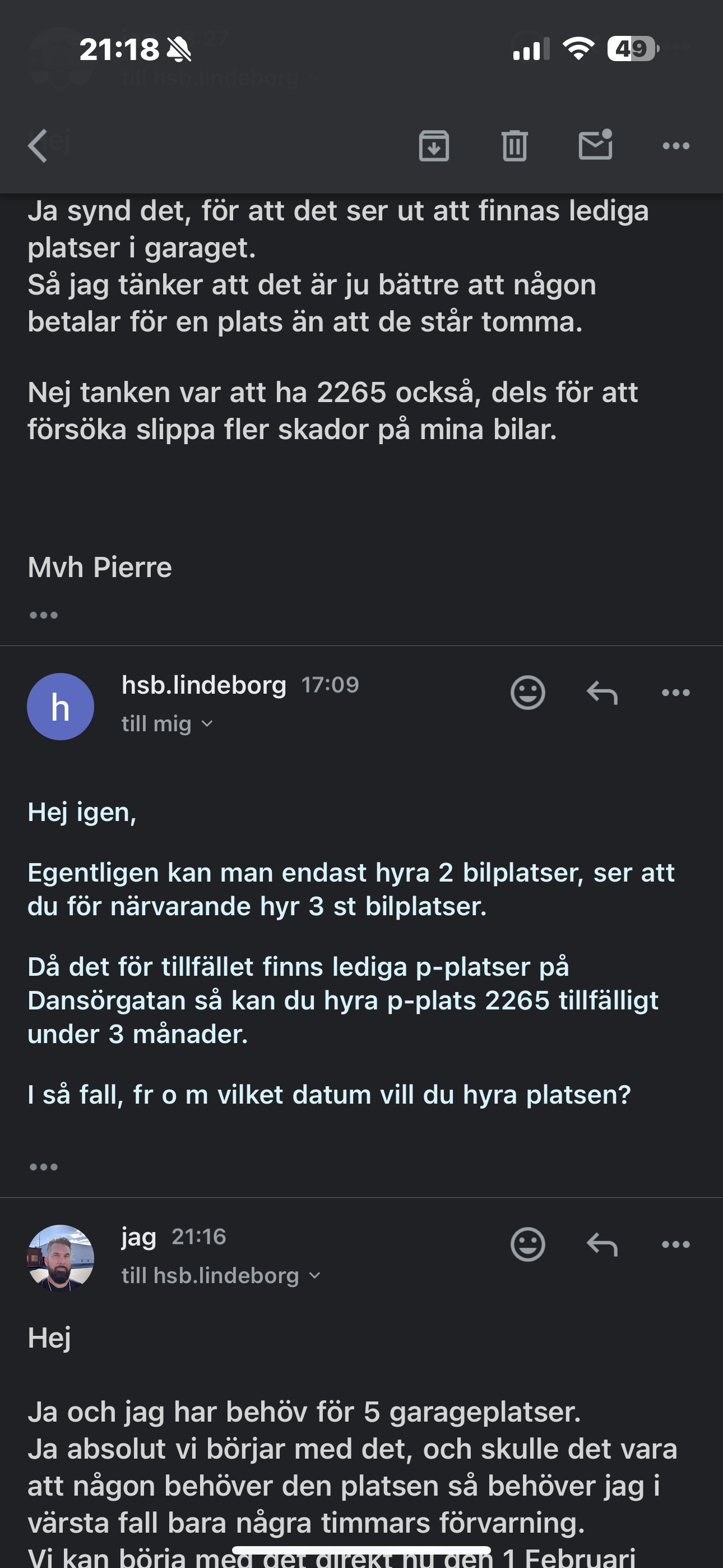Tap the hsb.lindeborg sender name
The image size is (723, 1568).
204,685
